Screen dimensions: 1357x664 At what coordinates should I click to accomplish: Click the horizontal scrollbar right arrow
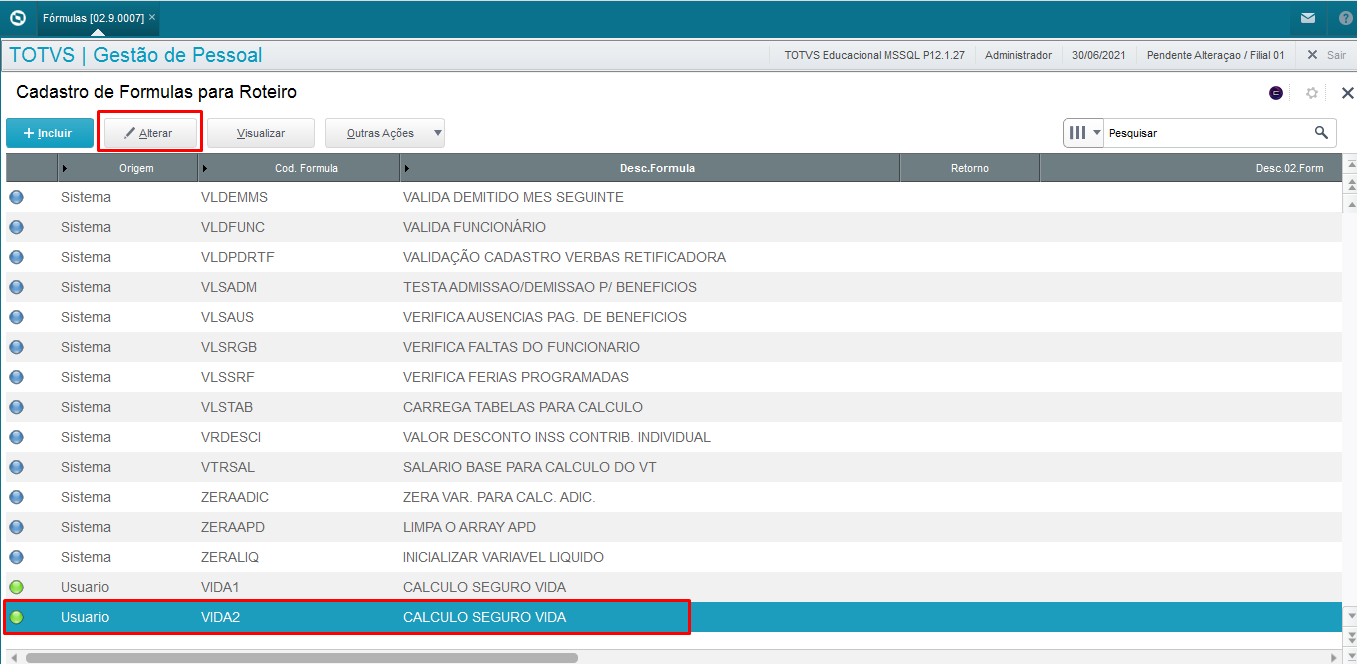(1334, 657)
